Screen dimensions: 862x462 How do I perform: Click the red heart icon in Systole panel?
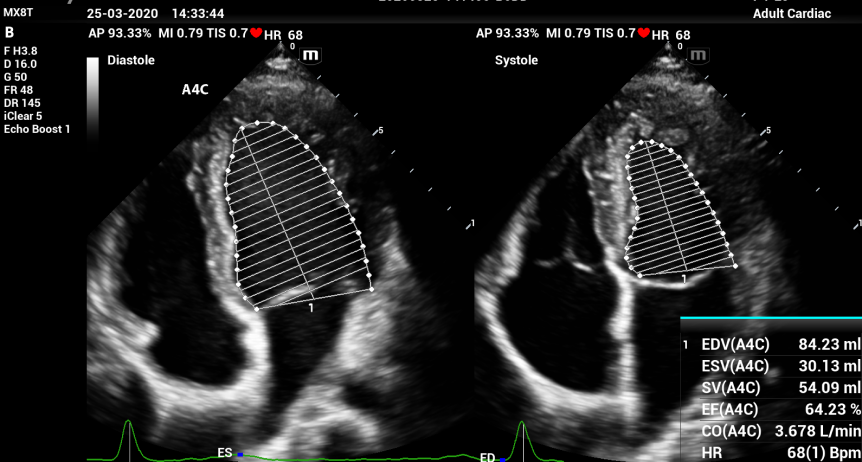click(644, 33)
